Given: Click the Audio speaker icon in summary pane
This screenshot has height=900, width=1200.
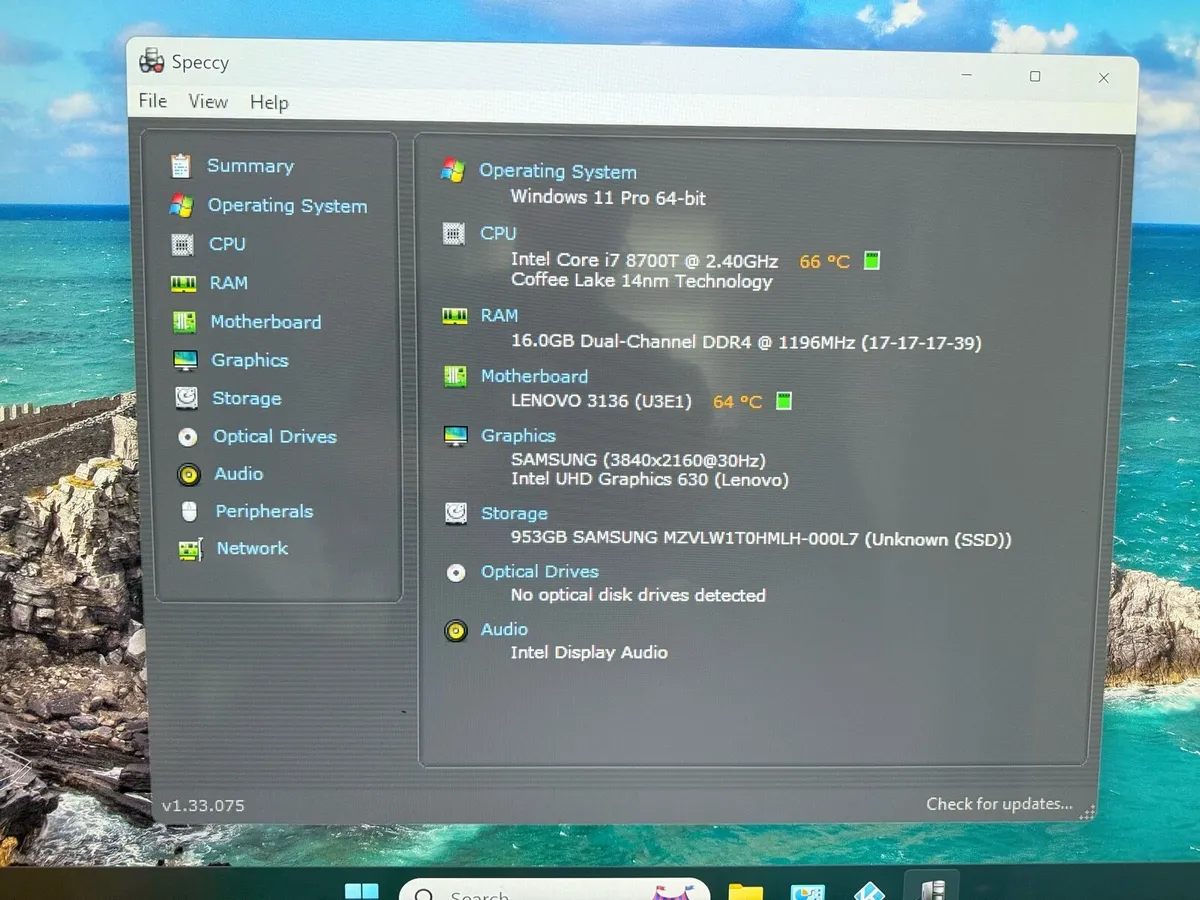Looking at the screenshot, I should click(456, 631).
